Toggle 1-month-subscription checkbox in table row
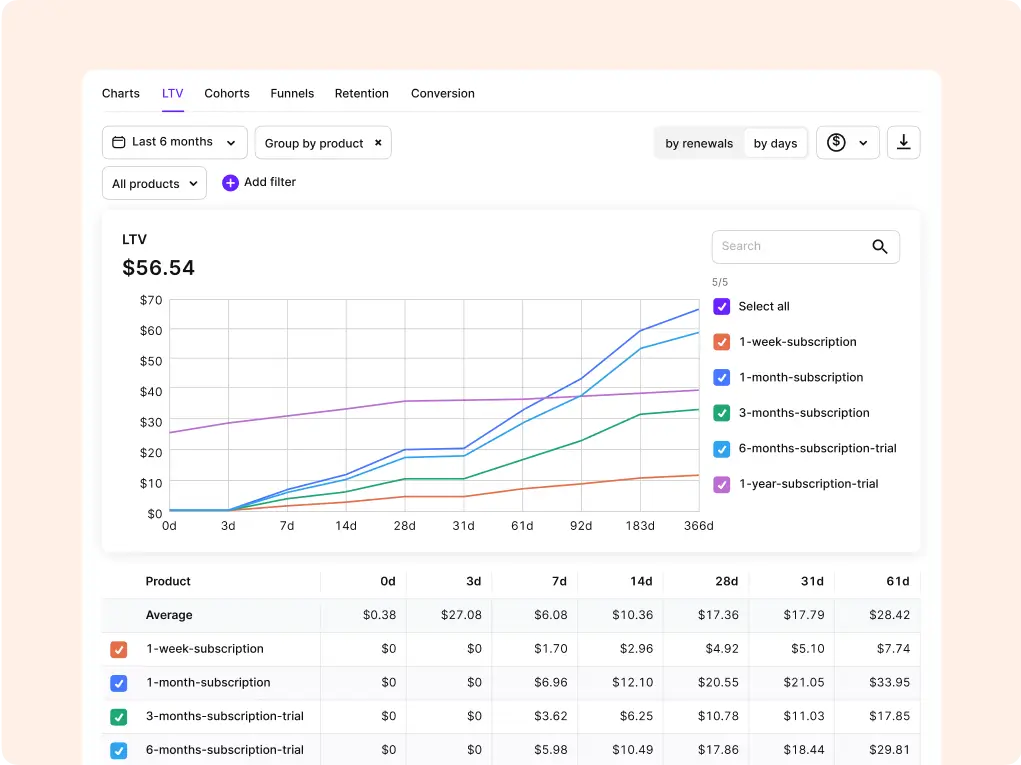 119,683
